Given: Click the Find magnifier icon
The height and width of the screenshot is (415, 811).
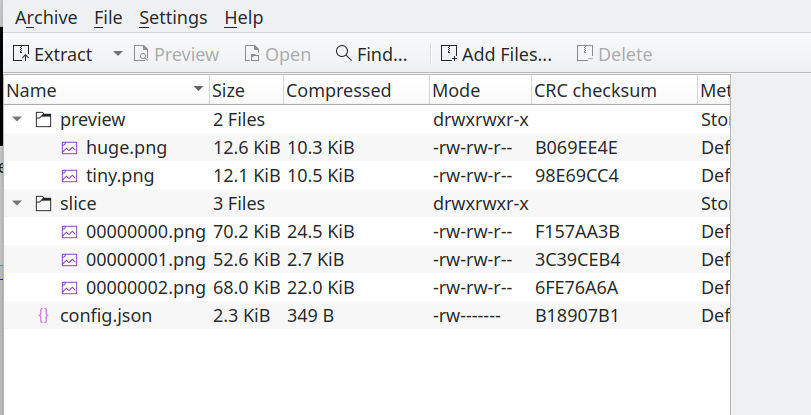Looking at the screenshot, I should [x=344, y=54].
